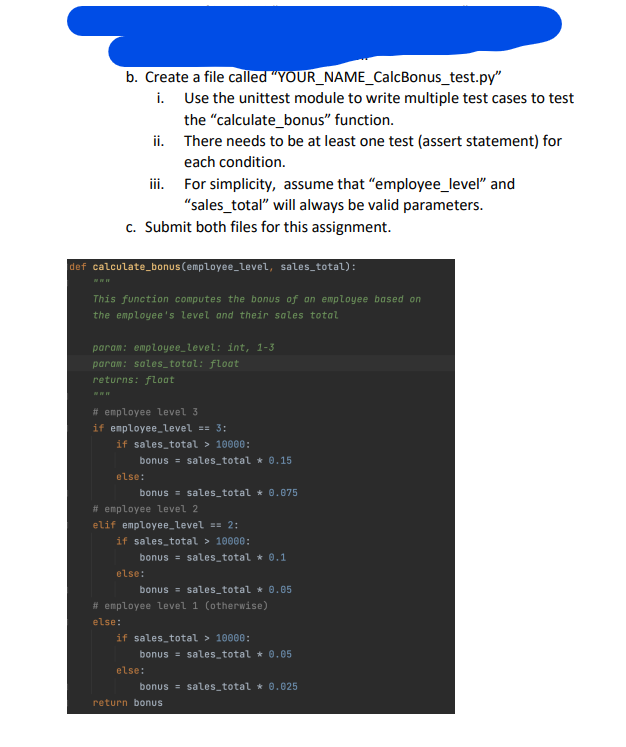The height and width of the screenshot is (747, 626).
Task: Click the text "each condition."
Action: tap(234, 162)
